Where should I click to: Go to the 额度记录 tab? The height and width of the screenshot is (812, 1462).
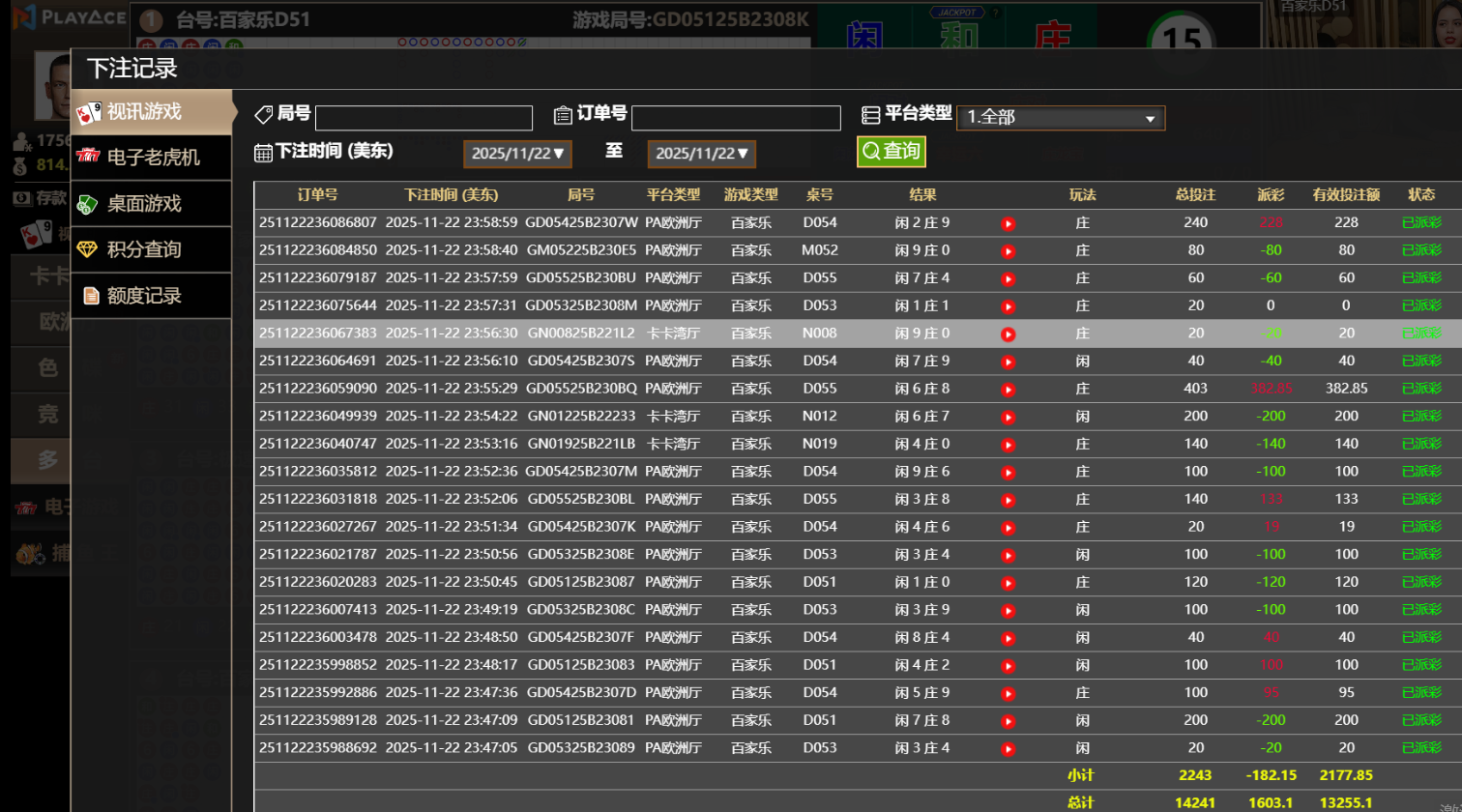[143, 296]
